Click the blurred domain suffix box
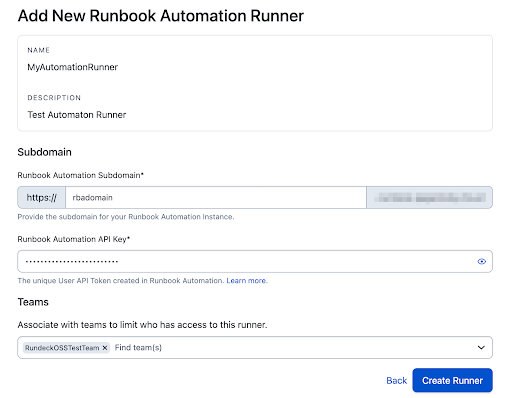The width and height of the screenshot is (512, 398). 429,198
